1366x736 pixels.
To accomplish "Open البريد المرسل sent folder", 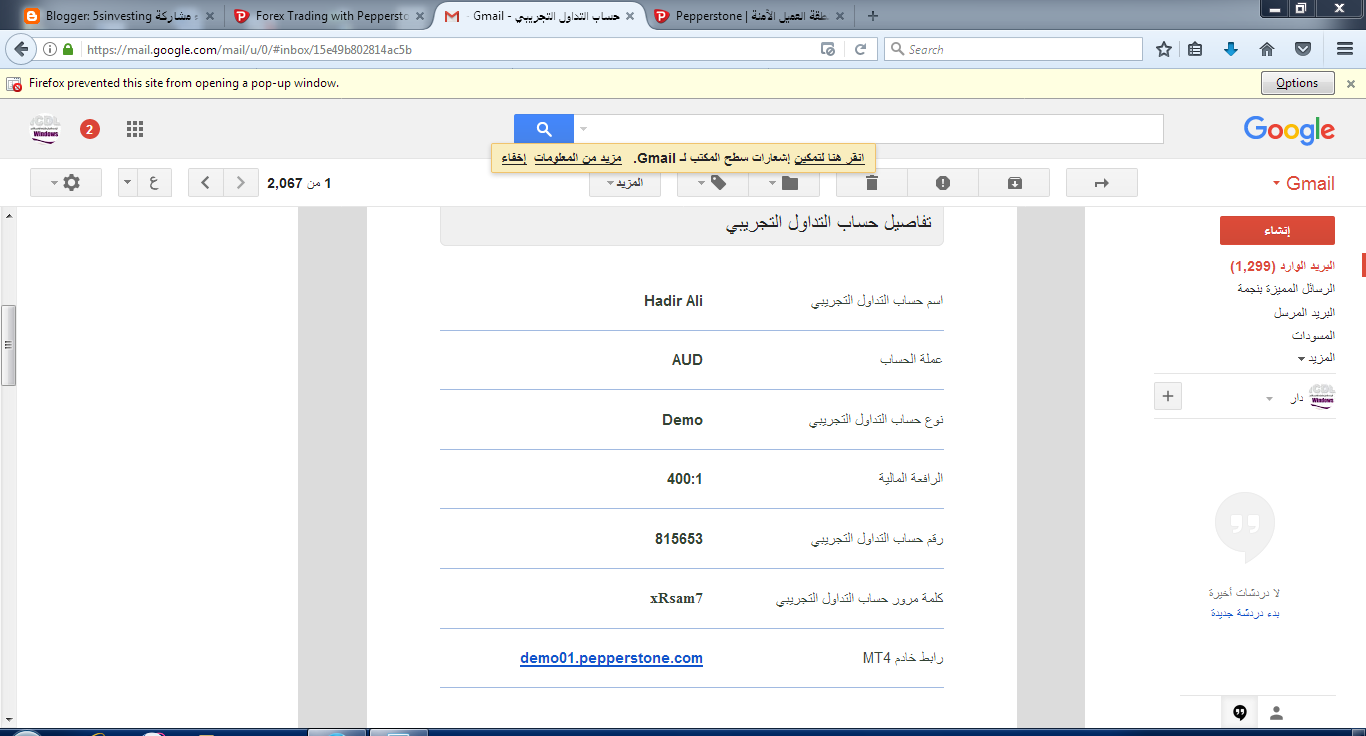I will pyautogui.click(x=1304, y=312).
